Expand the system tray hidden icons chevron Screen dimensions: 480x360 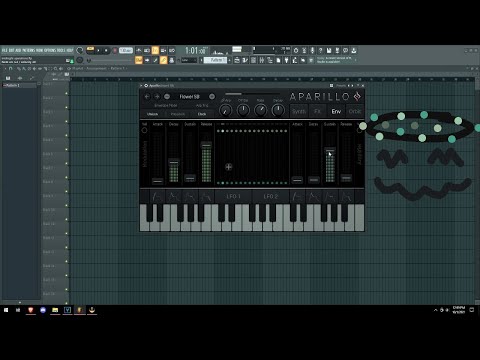click(x=435, y=310)
